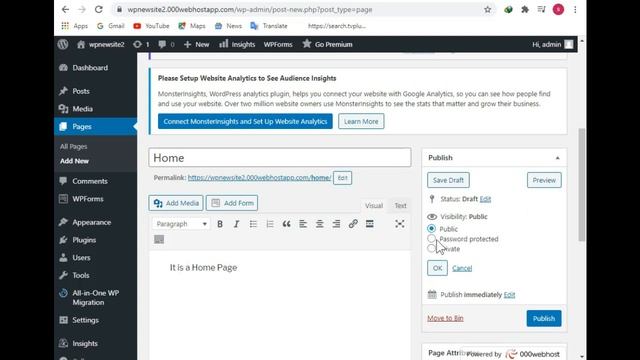Select the Public visibility option
Screen dimensions: 640x360
coord(431,229)
